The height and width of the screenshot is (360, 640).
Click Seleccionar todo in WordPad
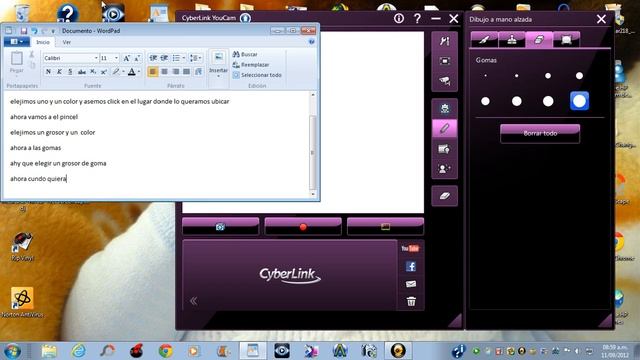[257, 75]
